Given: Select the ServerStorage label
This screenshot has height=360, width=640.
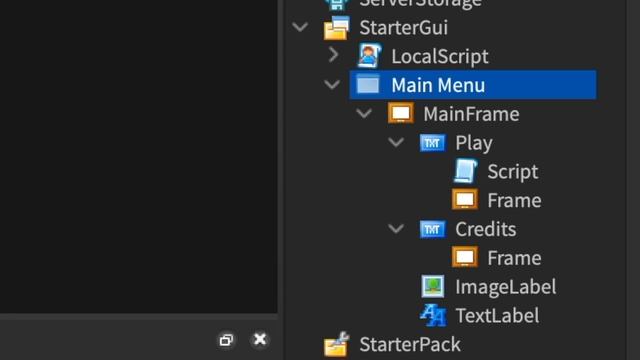Looking at the screenshot, I should tap(420, 4).
